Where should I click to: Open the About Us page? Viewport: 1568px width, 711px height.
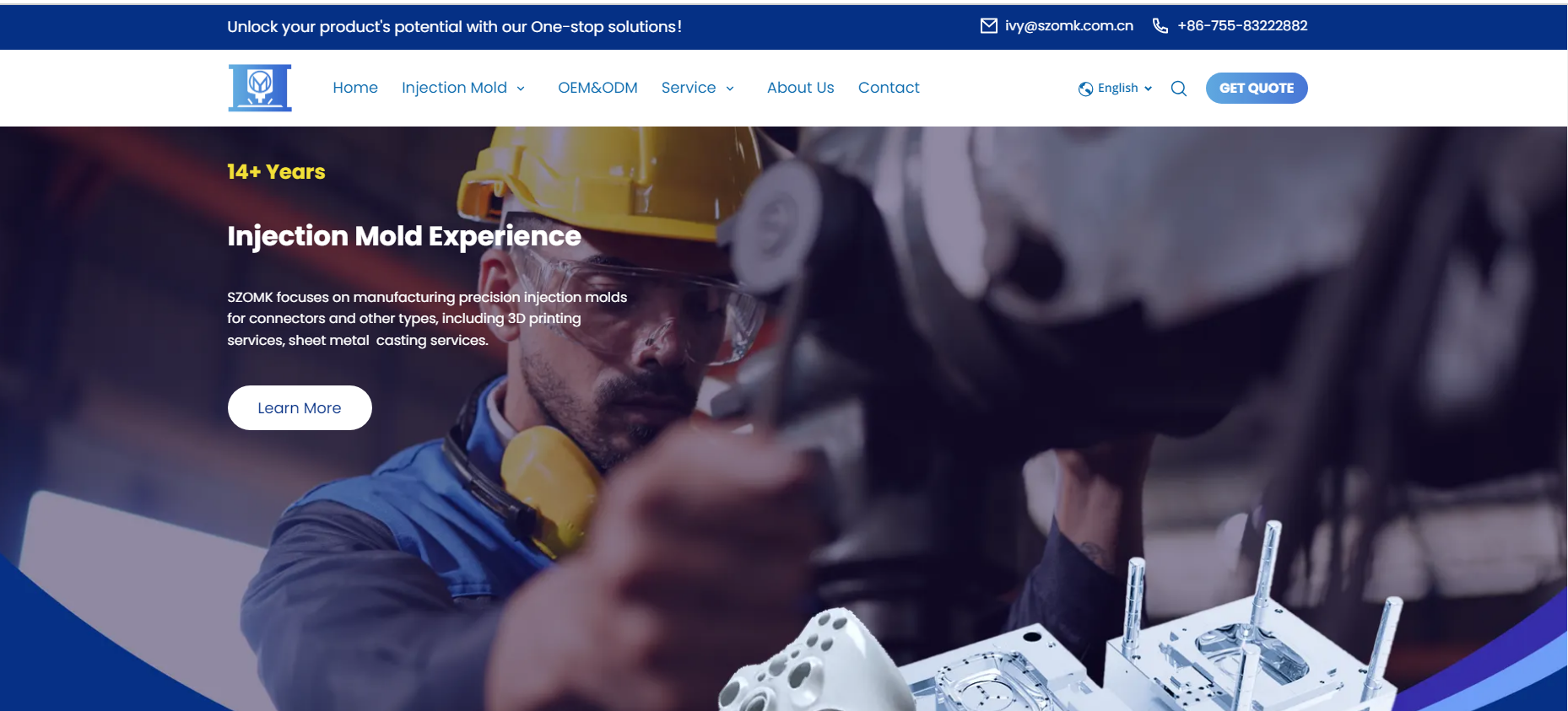[x=800, y=88]
